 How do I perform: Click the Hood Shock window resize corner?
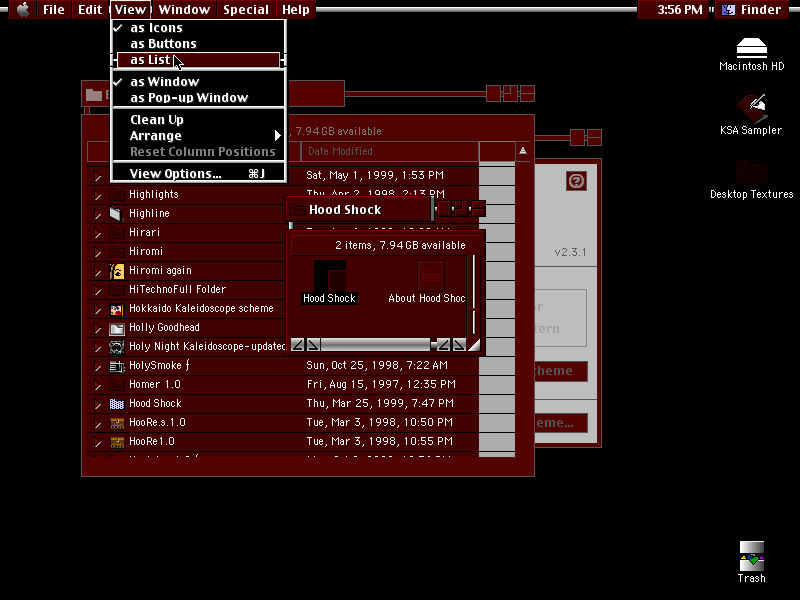click(474, 344)
